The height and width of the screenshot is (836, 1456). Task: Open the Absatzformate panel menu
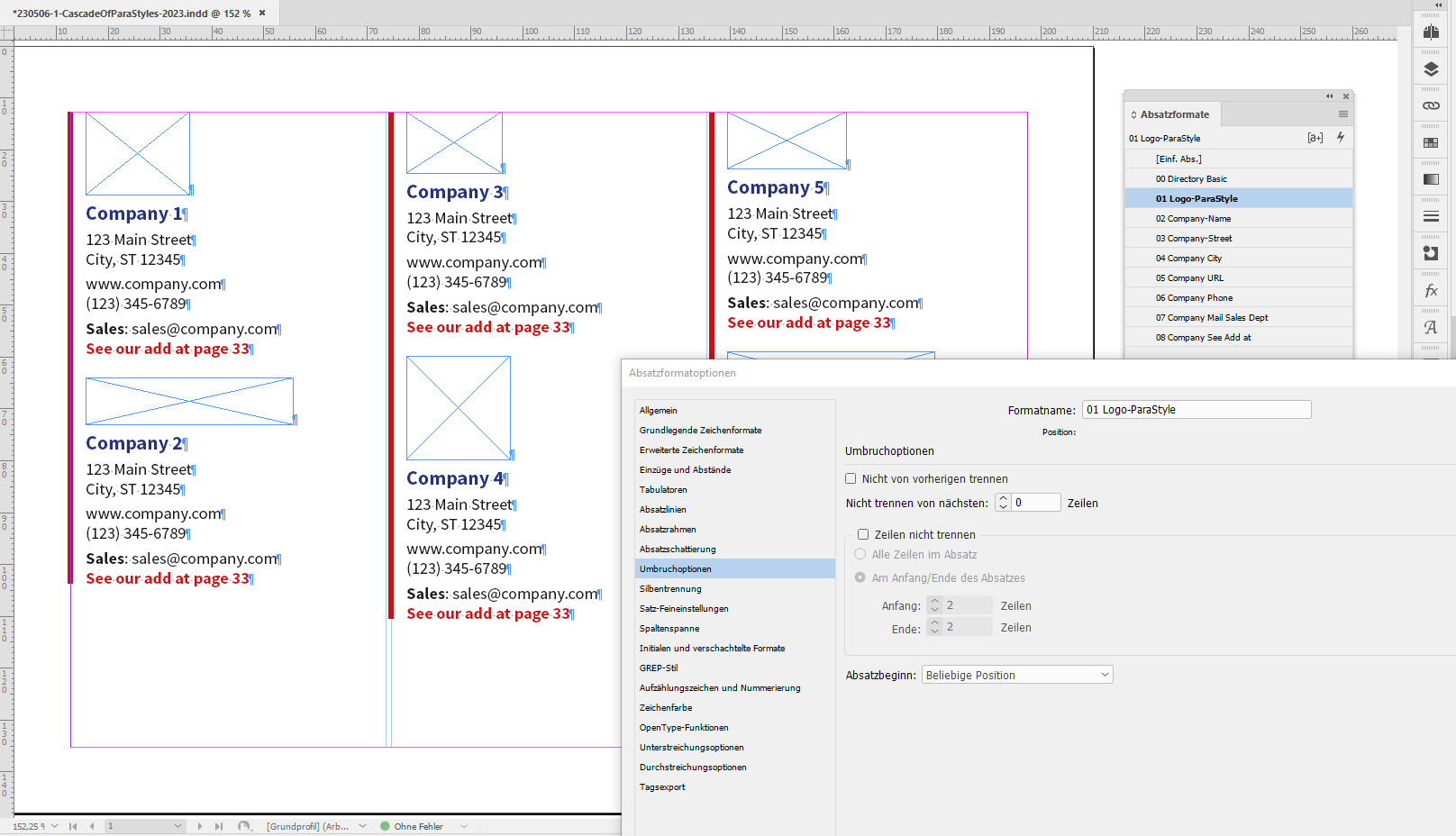1343,114
